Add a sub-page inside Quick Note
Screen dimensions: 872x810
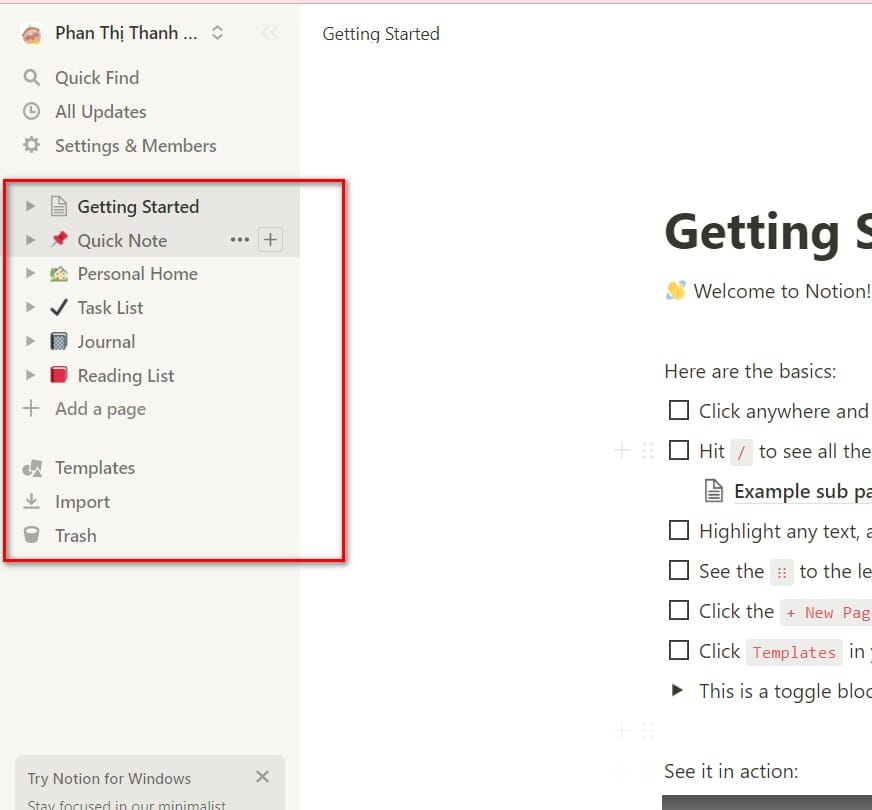[x=271, y=240]
